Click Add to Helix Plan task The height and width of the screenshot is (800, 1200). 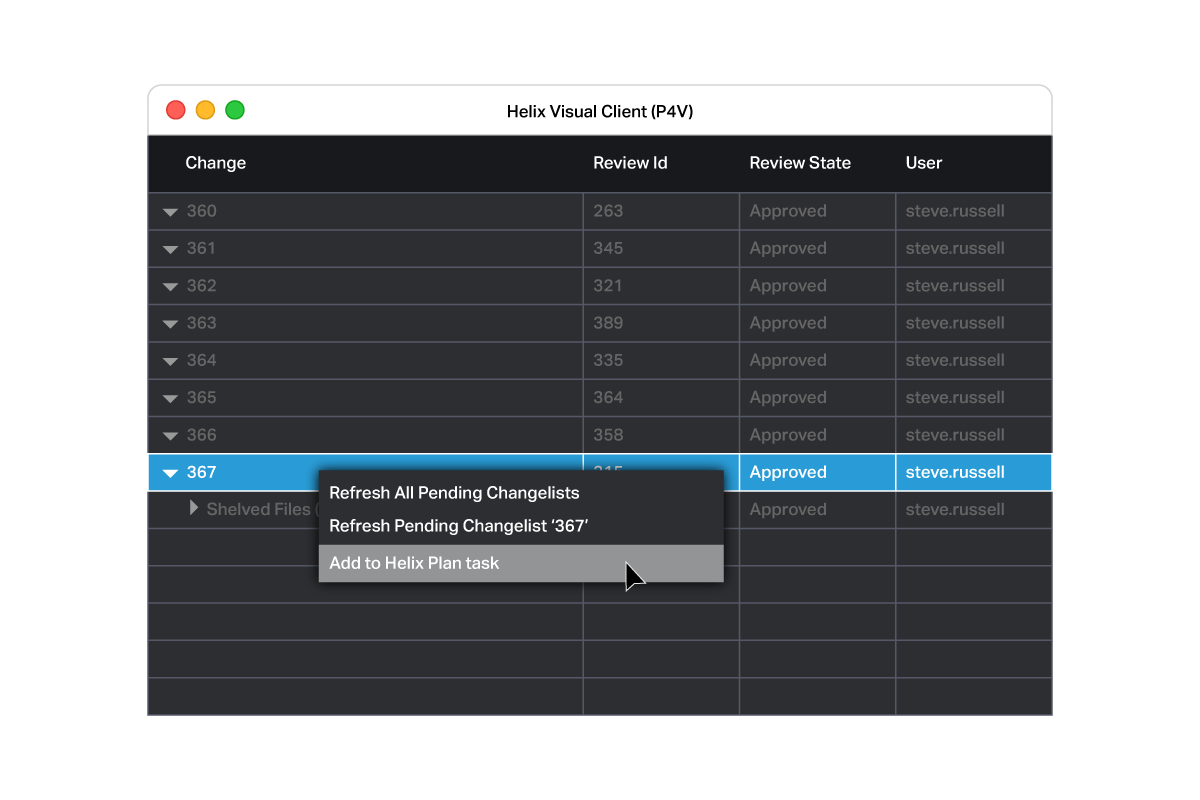[521, 563]
